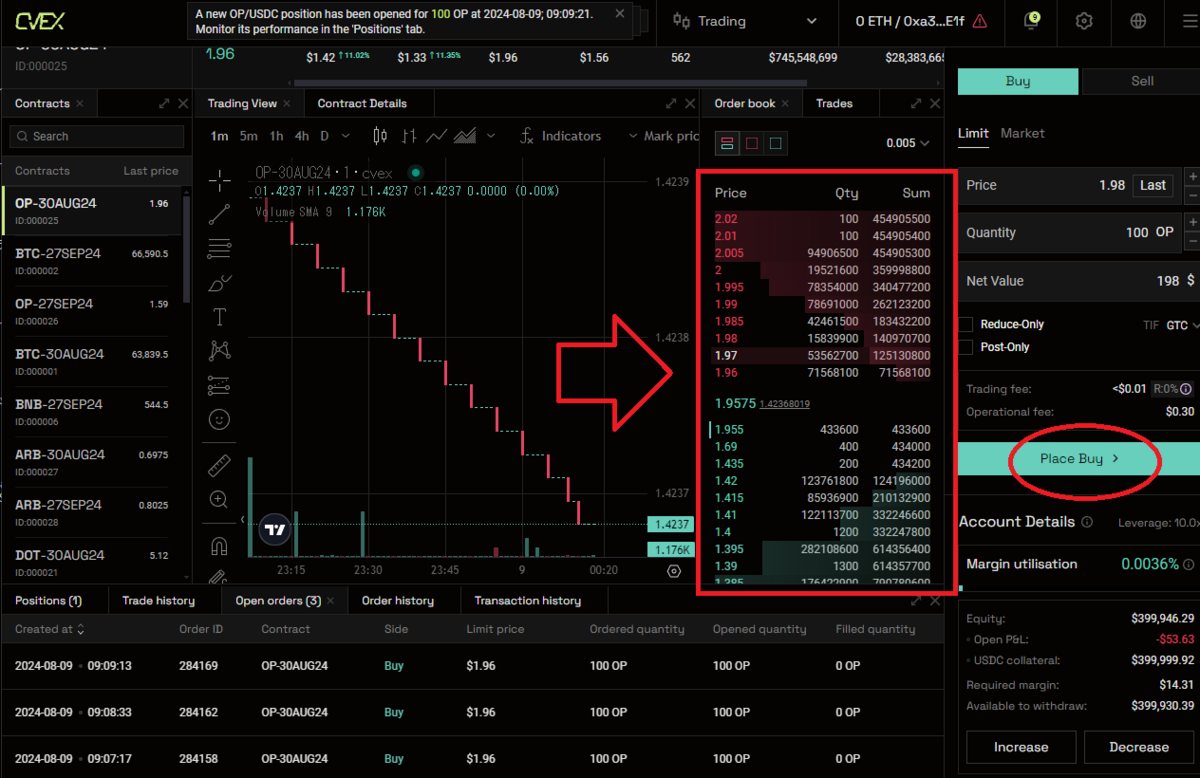
Task: Click wallet warning triangle icon
Action: [979, 21]
